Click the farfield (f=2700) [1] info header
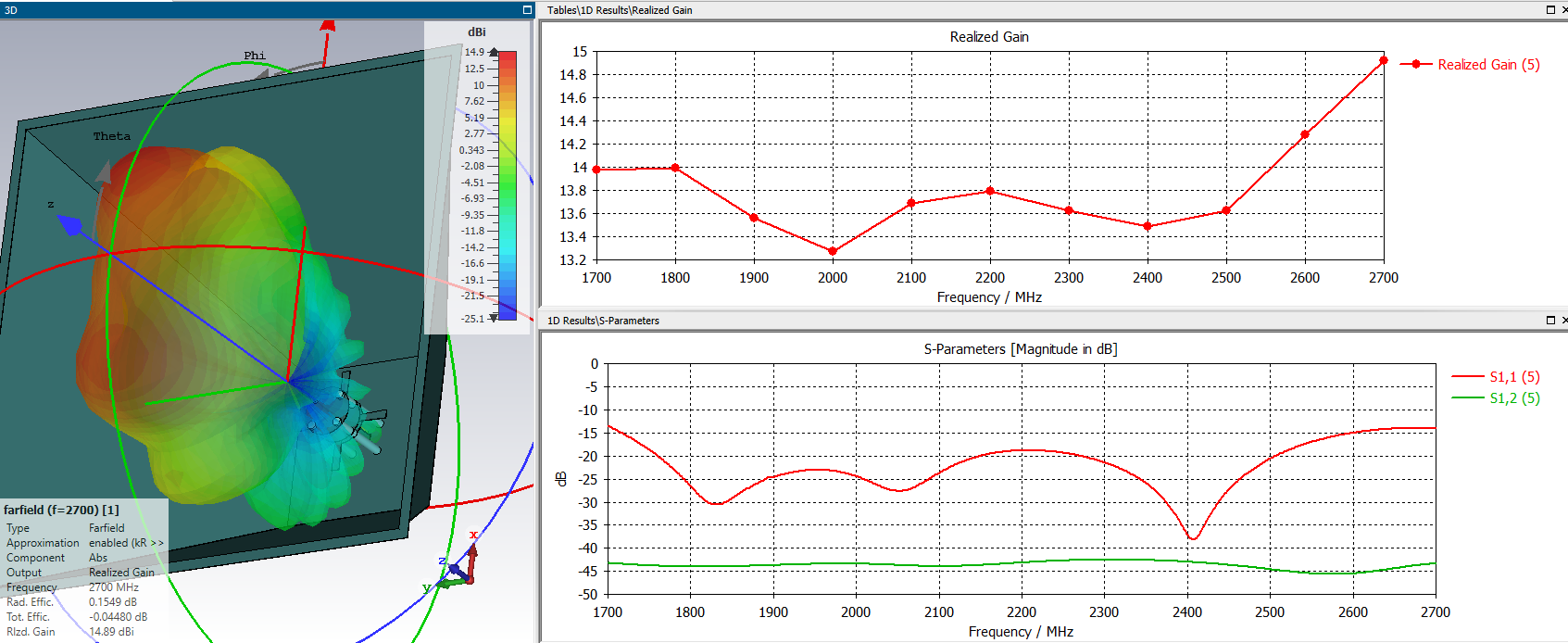 (61, 510)
